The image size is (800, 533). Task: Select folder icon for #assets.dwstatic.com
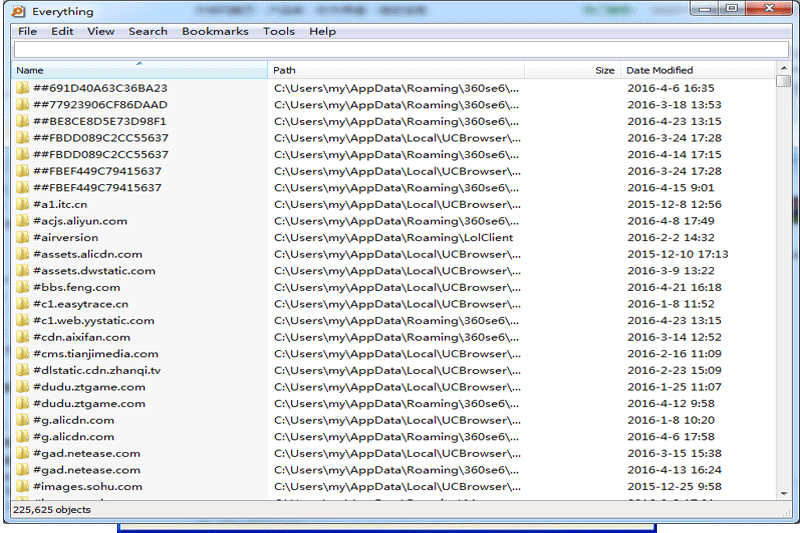[x=22, y=271]
